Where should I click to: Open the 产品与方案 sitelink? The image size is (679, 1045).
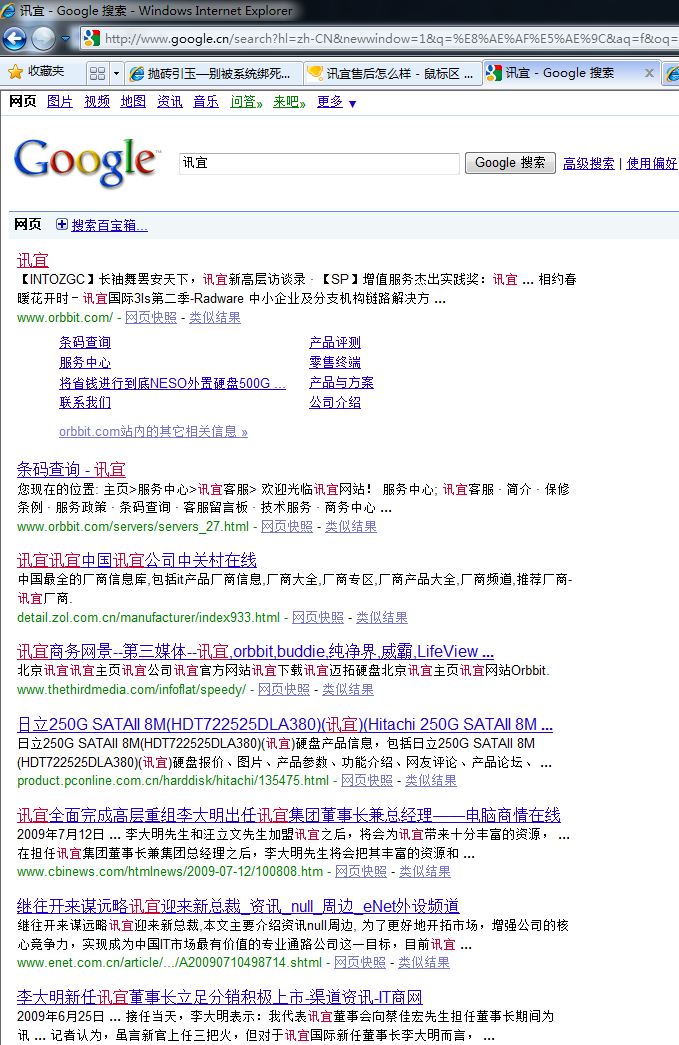coord(341,383)
